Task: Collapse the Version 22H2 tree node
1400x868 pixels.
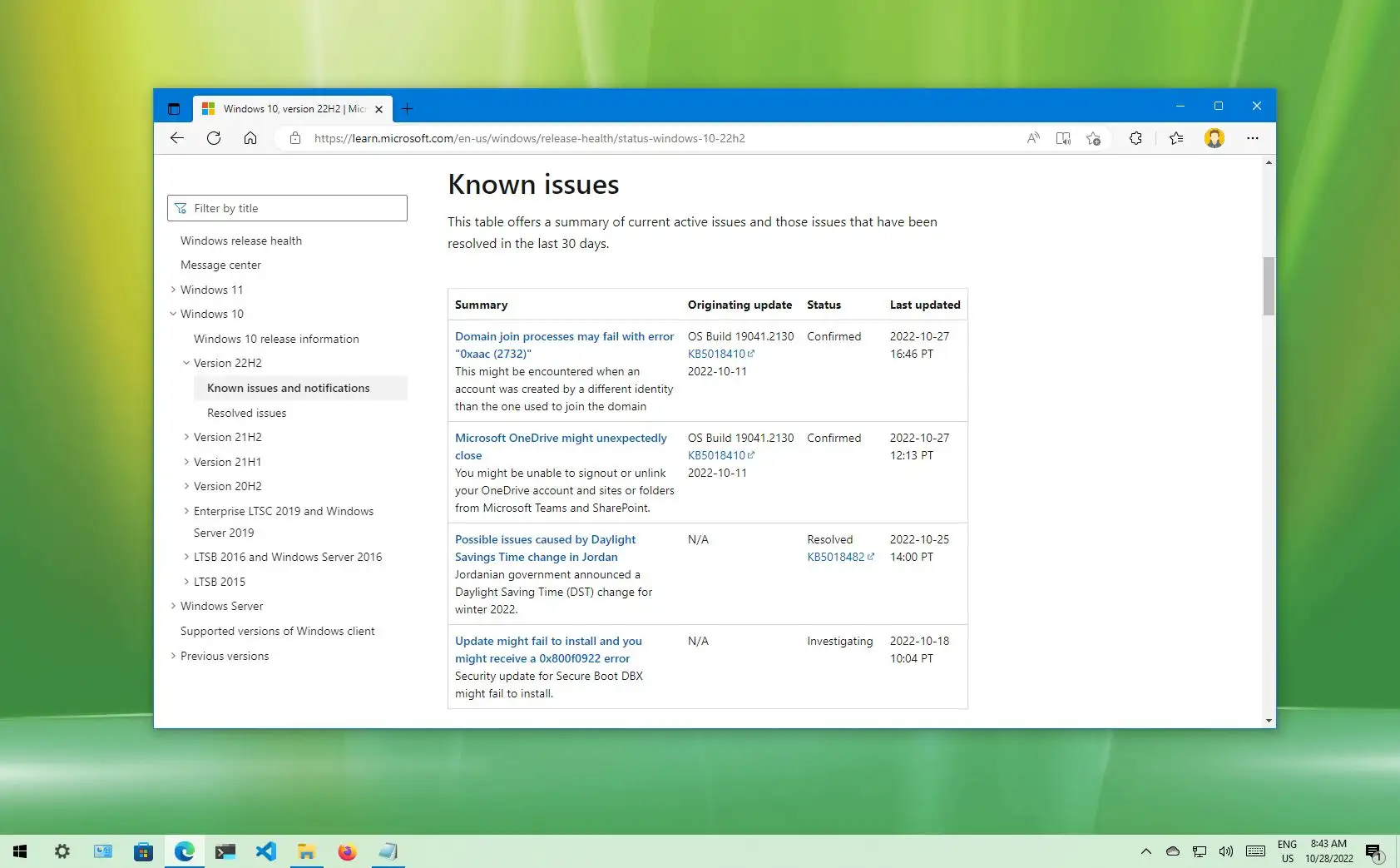Action: click(x=186, y=363)
